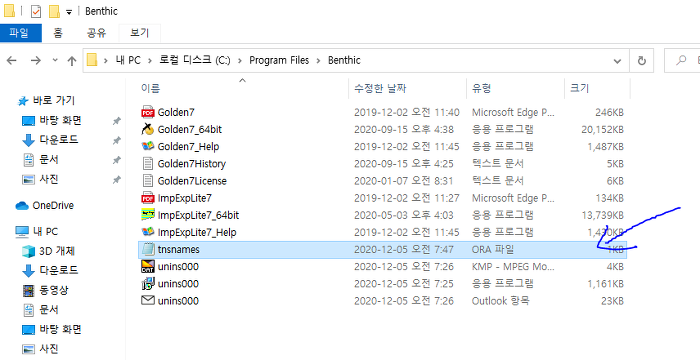Click the 20,152KB size value
This screenshot has width=700, height=360.
(602, 130)
